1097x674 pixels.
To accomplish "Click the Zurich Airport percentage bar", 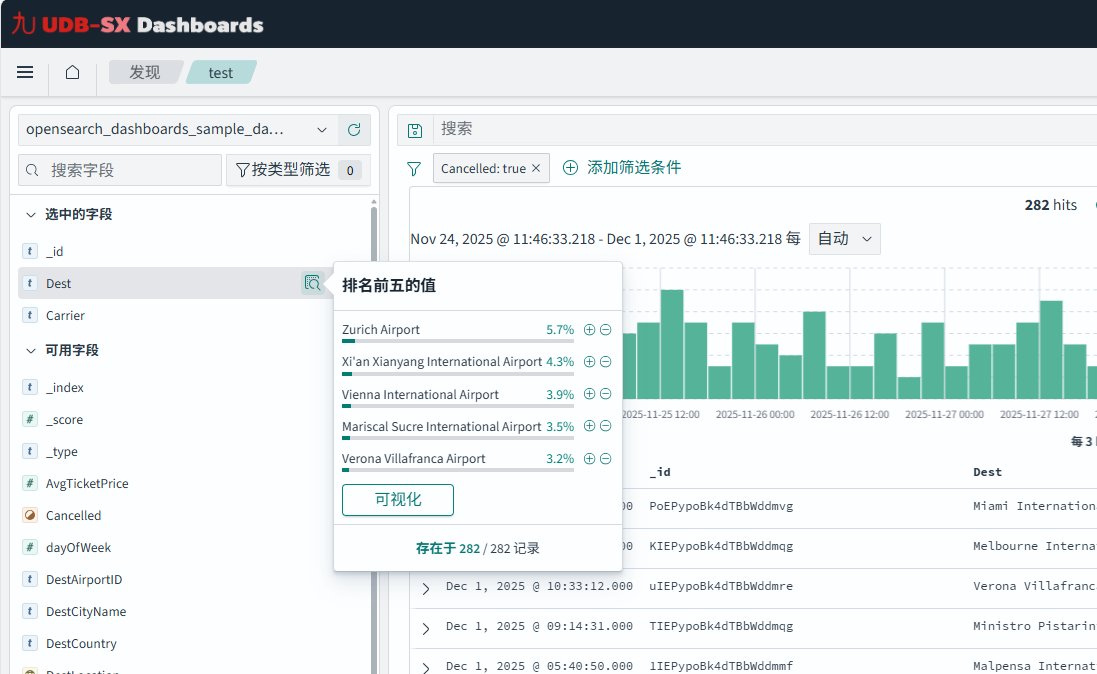I will 457,341.
